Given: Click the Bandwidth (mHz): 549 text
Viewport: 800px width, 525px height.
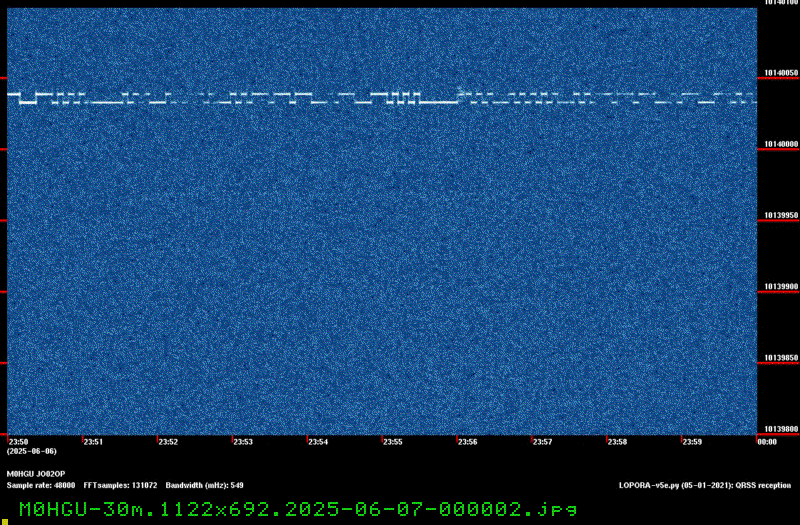Looking at the screenshot, I should (205, 485).
